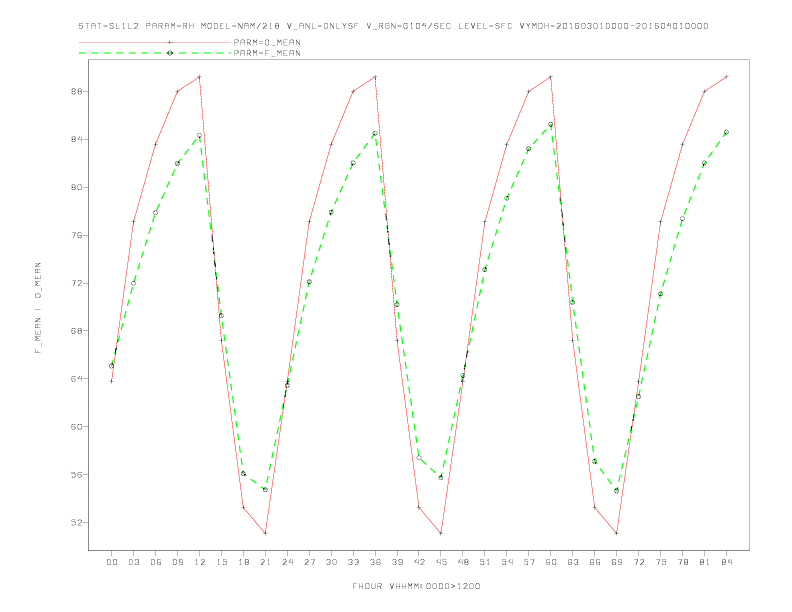This screenshot has width=792, height=612.
Task: Click the red solid O_MEAN legend line sample
Action: [x=155, y=42]
